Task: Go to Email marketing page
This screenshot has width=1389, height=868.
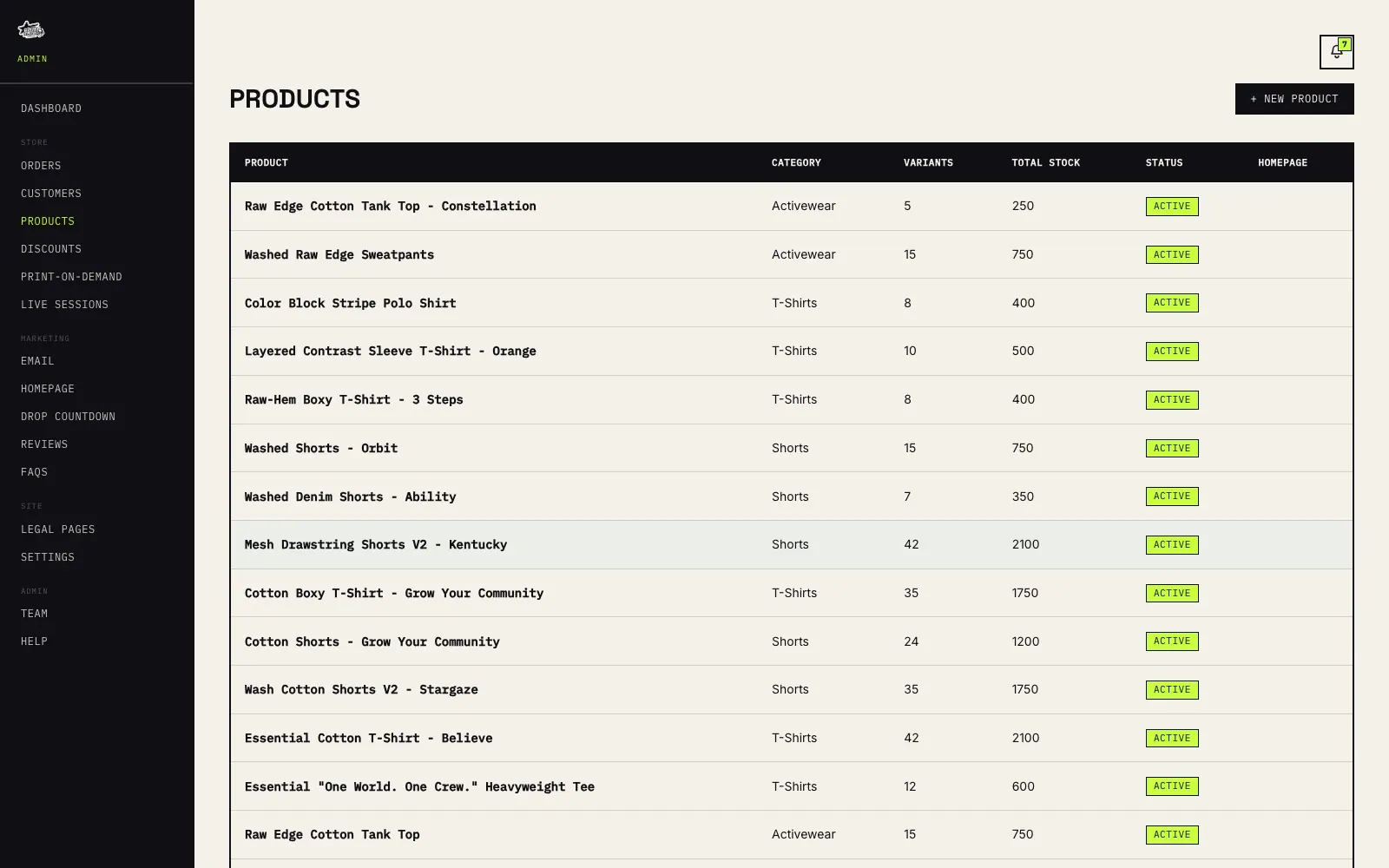Action: [37, 361]
